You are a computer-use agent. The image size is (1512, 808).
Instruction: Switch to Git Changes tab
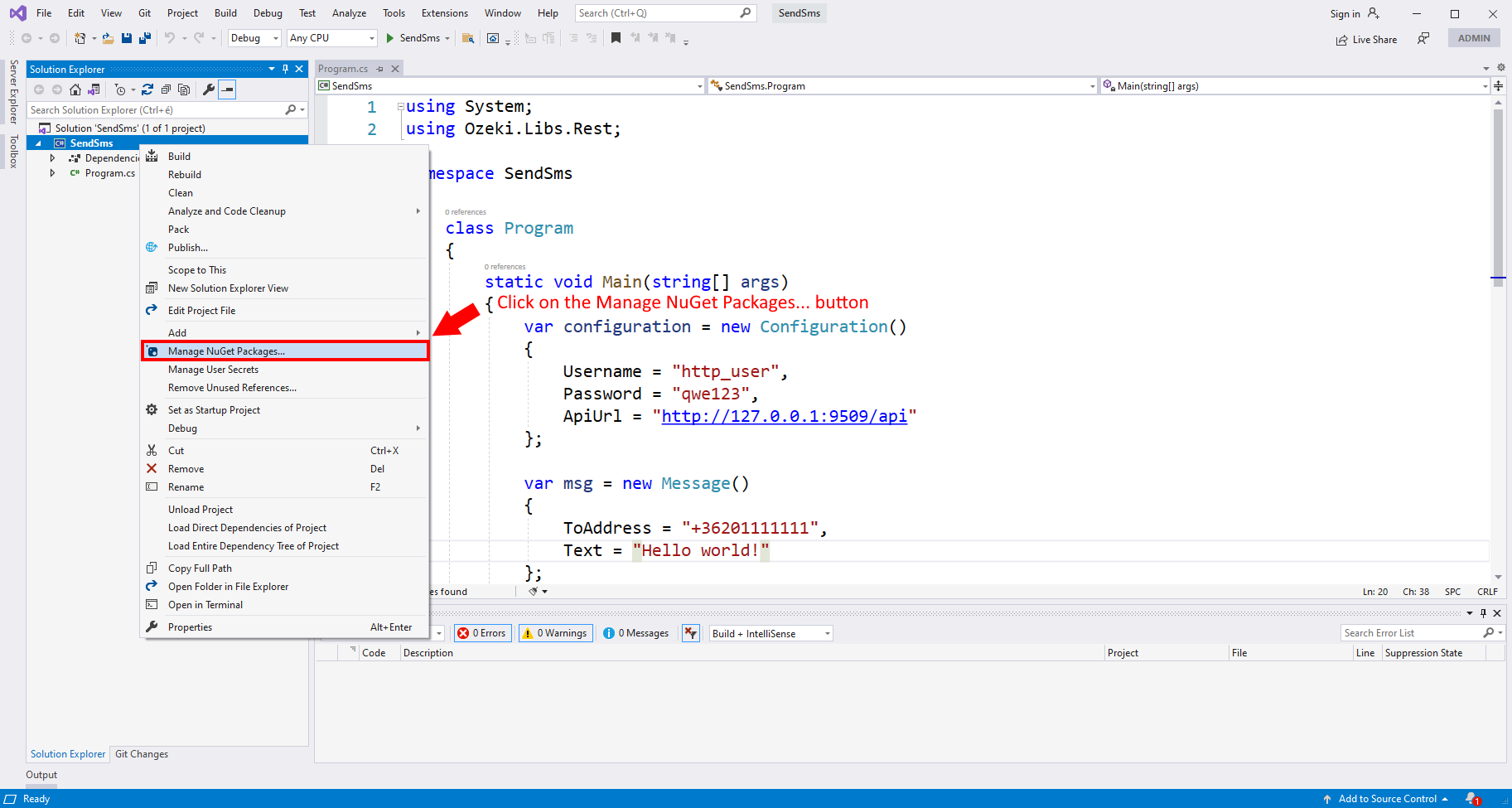(142, 754)
